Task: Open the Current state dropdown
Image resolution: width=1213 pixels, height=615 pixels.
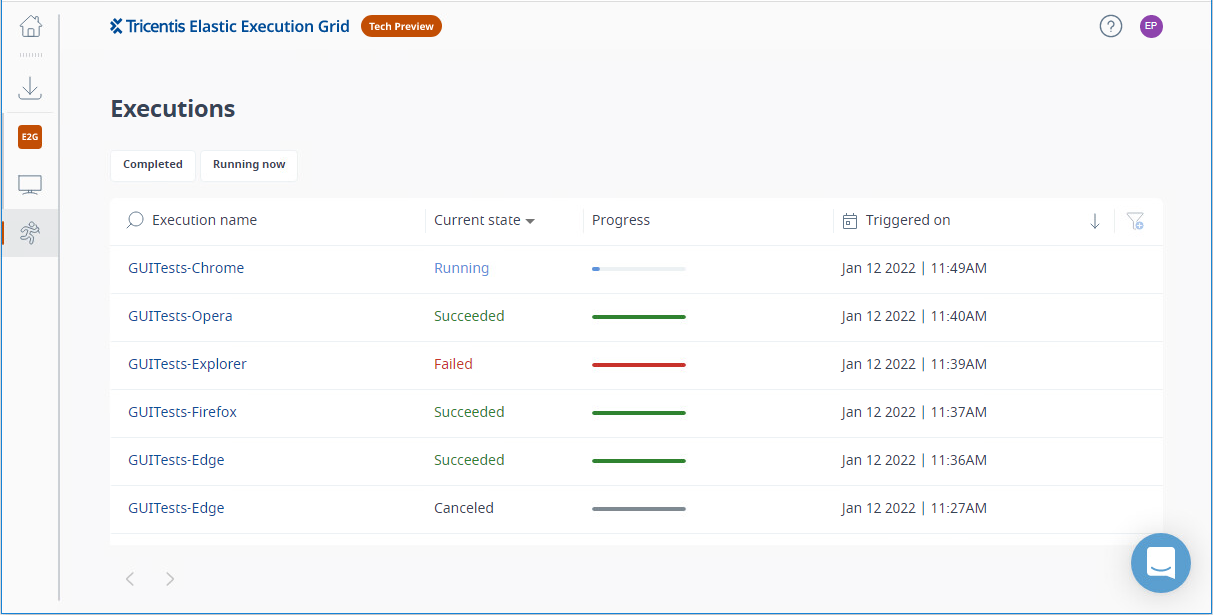Action: coord(484,221)
